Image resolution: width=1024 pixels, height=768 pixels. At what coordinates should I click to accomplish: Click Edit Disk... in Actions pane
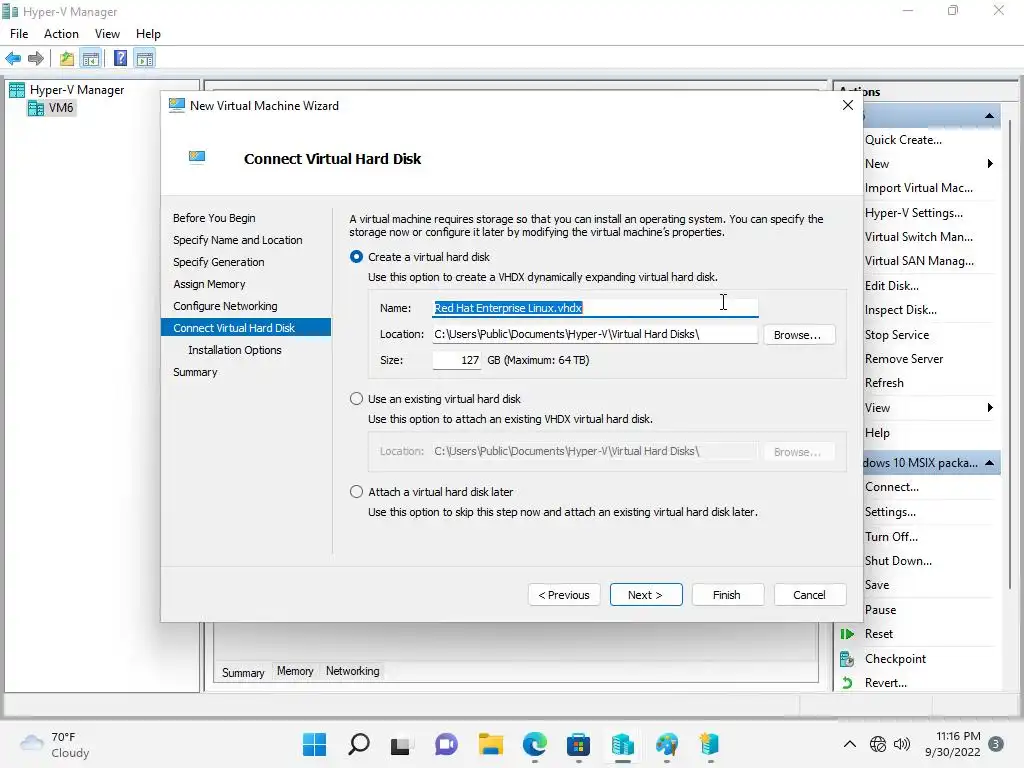point(892,286)
